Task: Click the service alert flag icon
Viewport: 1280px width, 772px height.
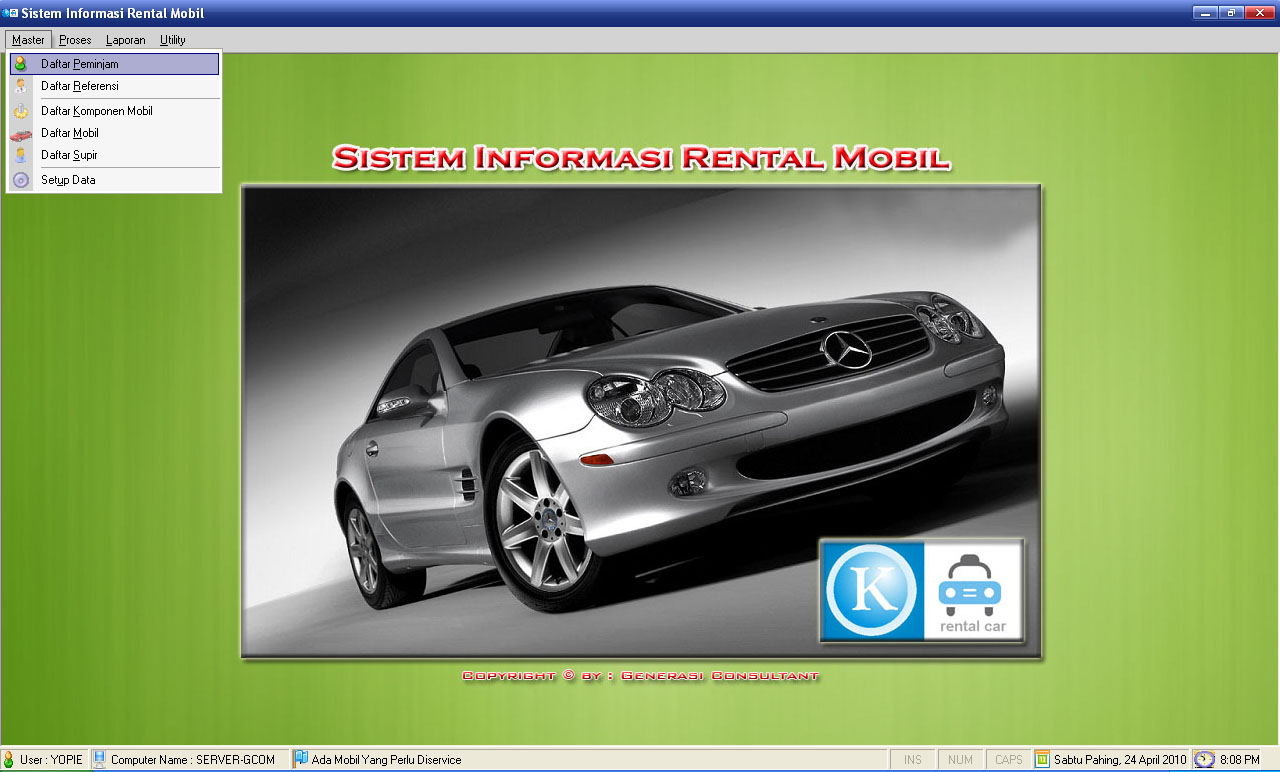Action: pos(300,760)
